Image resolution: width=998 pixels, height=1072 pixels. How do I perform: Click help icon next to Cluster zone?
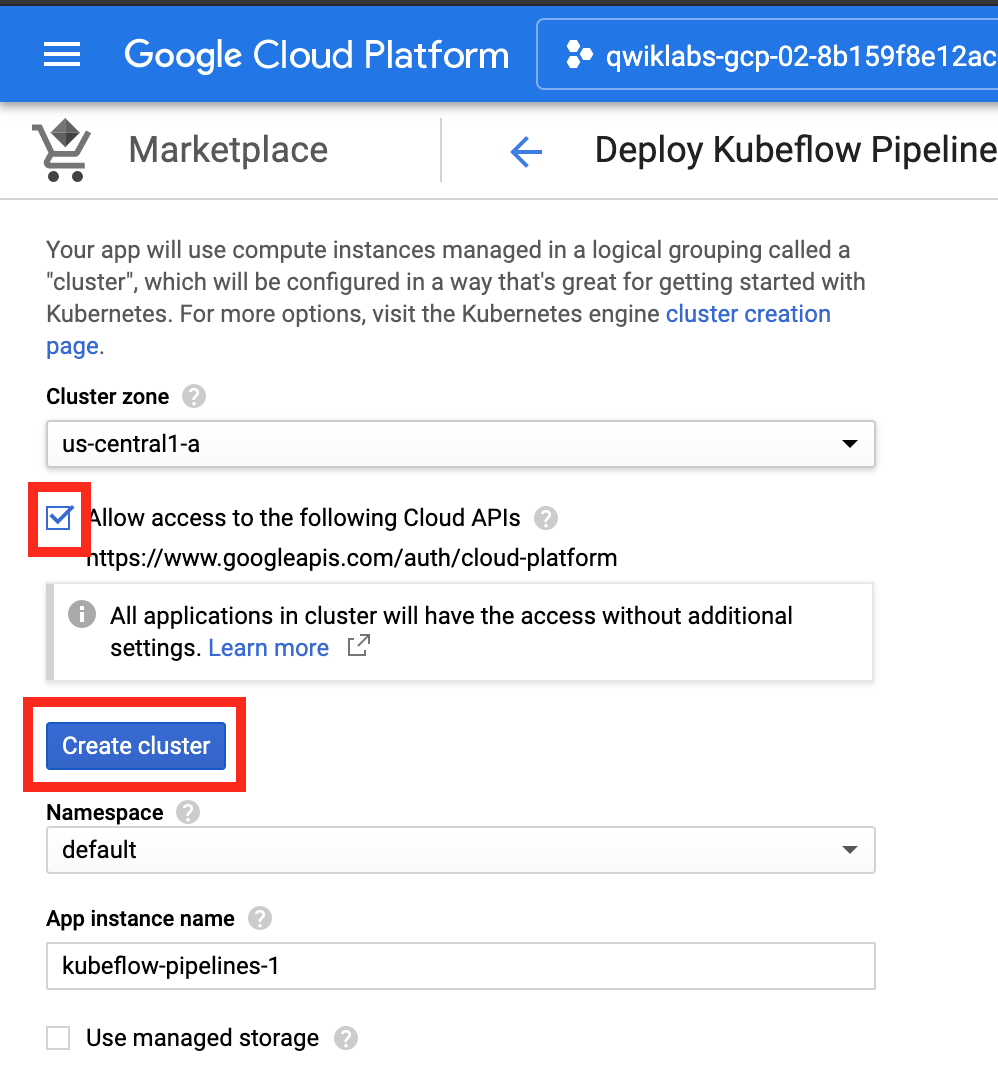pos(193,397)
